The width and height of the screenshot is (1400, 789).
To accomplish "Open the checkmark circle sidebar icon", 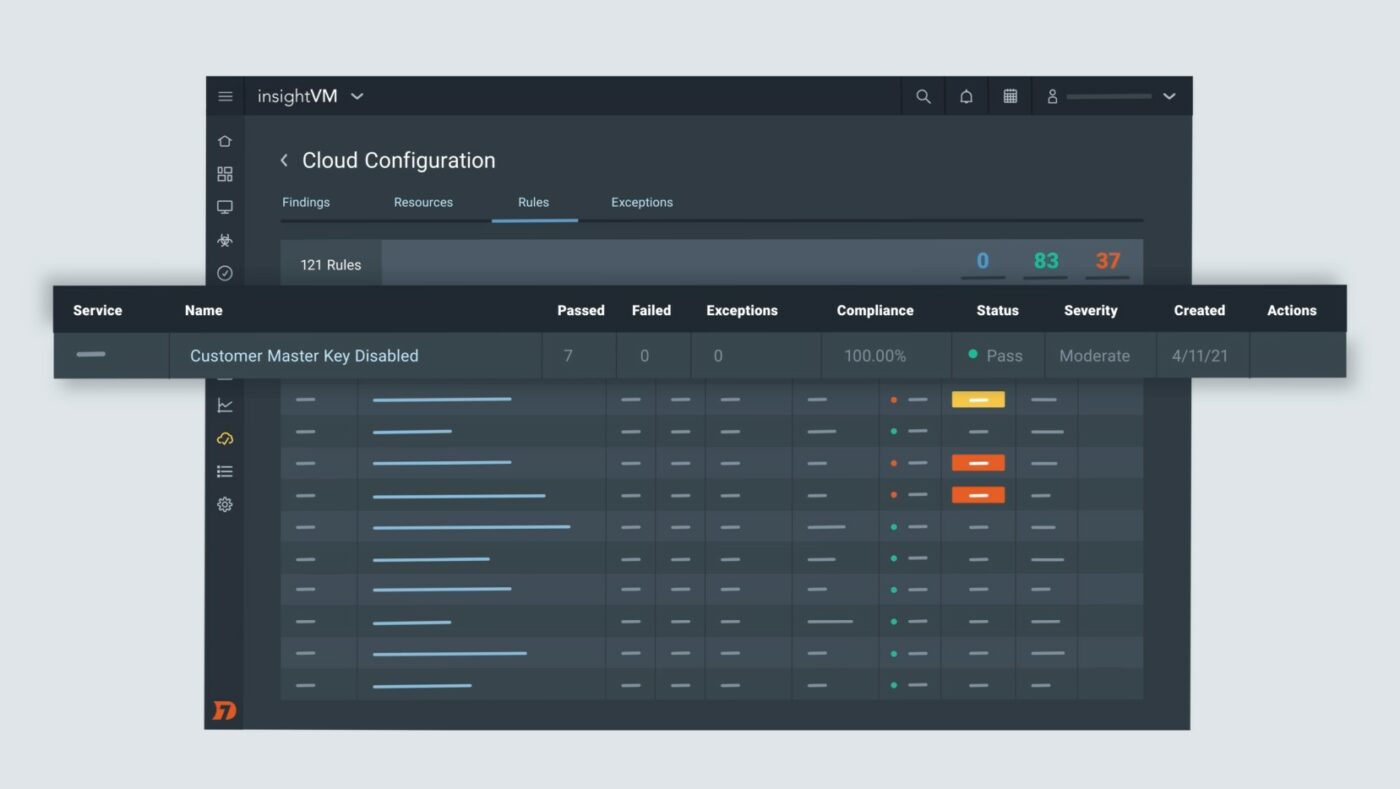I will pyautogui.click(x=225, y=273).
